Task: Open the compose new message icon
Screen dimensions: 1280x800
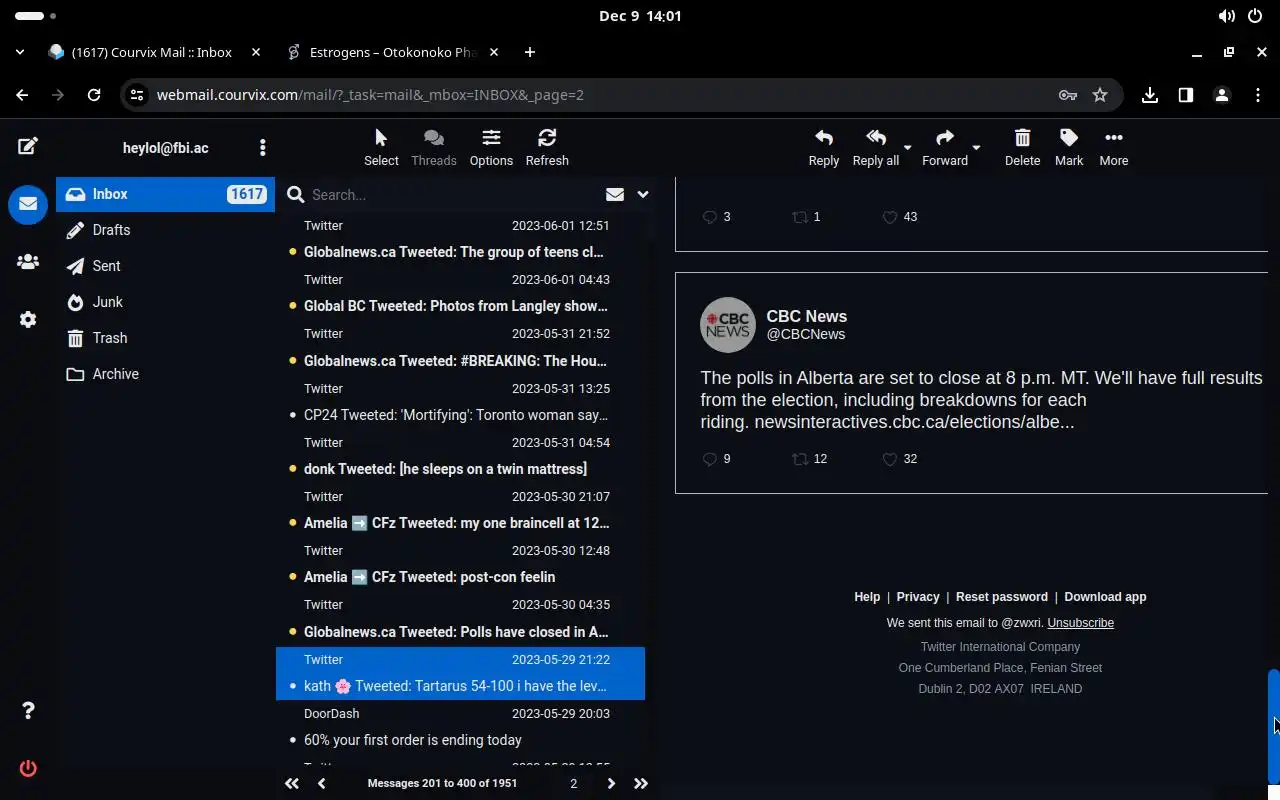Action: [x=28, y=147]
